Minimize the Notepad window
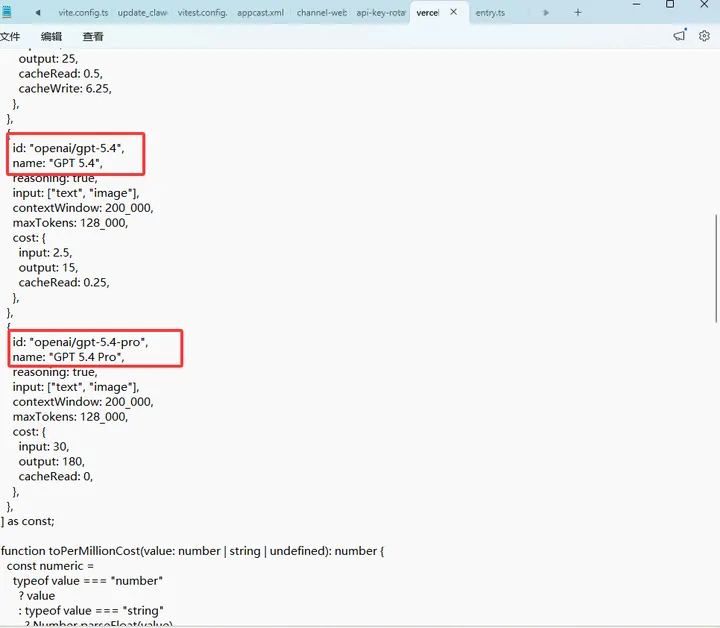 (636, 5)
